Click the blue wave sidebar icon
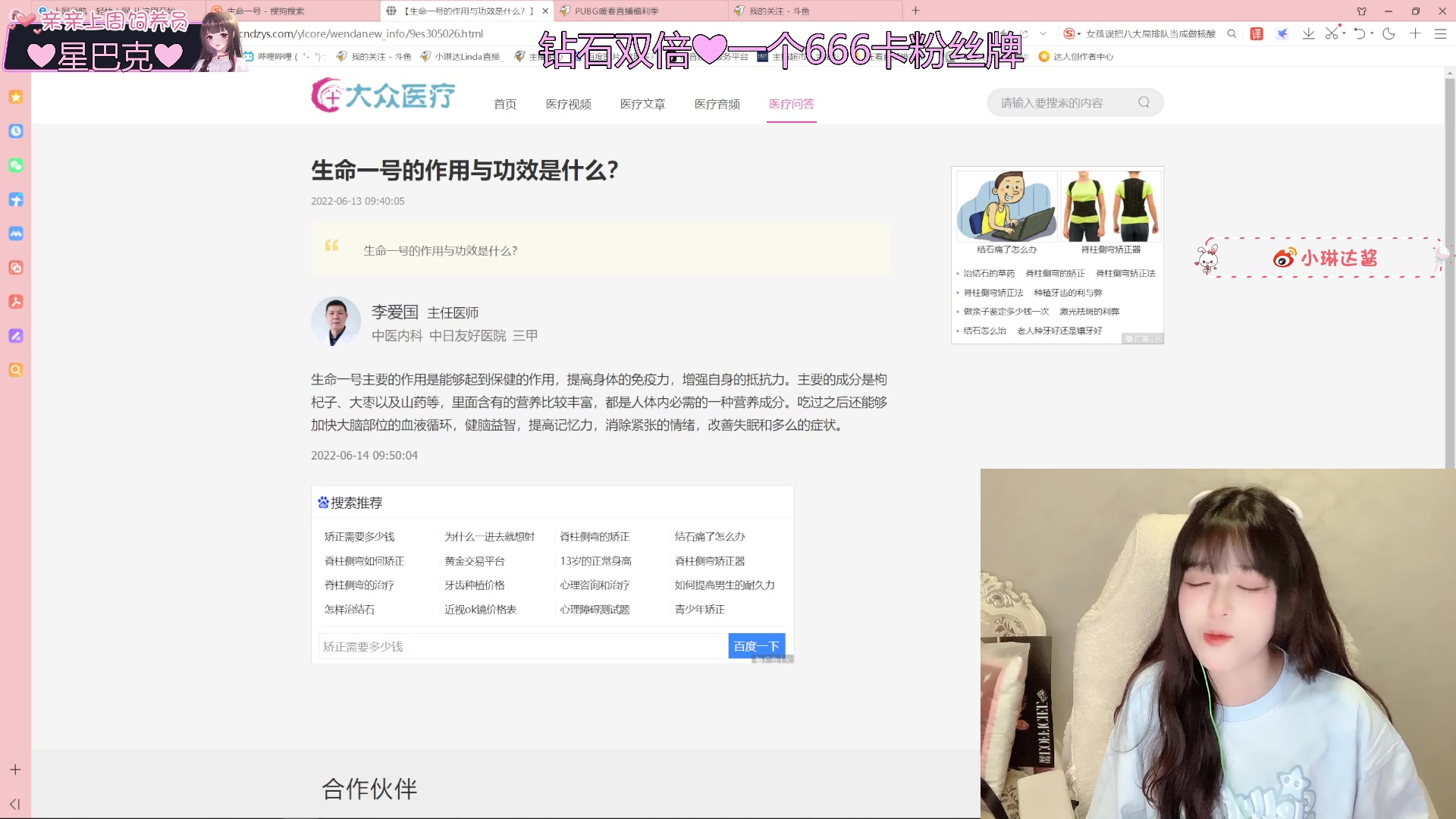Image resolution: width=1456 pixels, height=819 pixels. point(15,234)
